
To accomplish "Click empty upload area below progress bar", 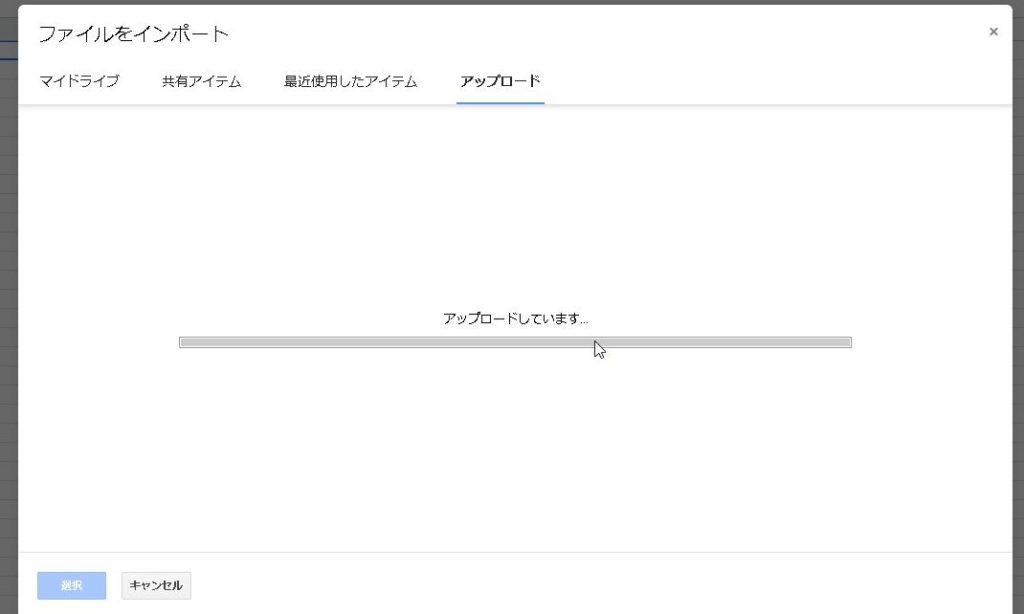I will [x=515, y=450].
